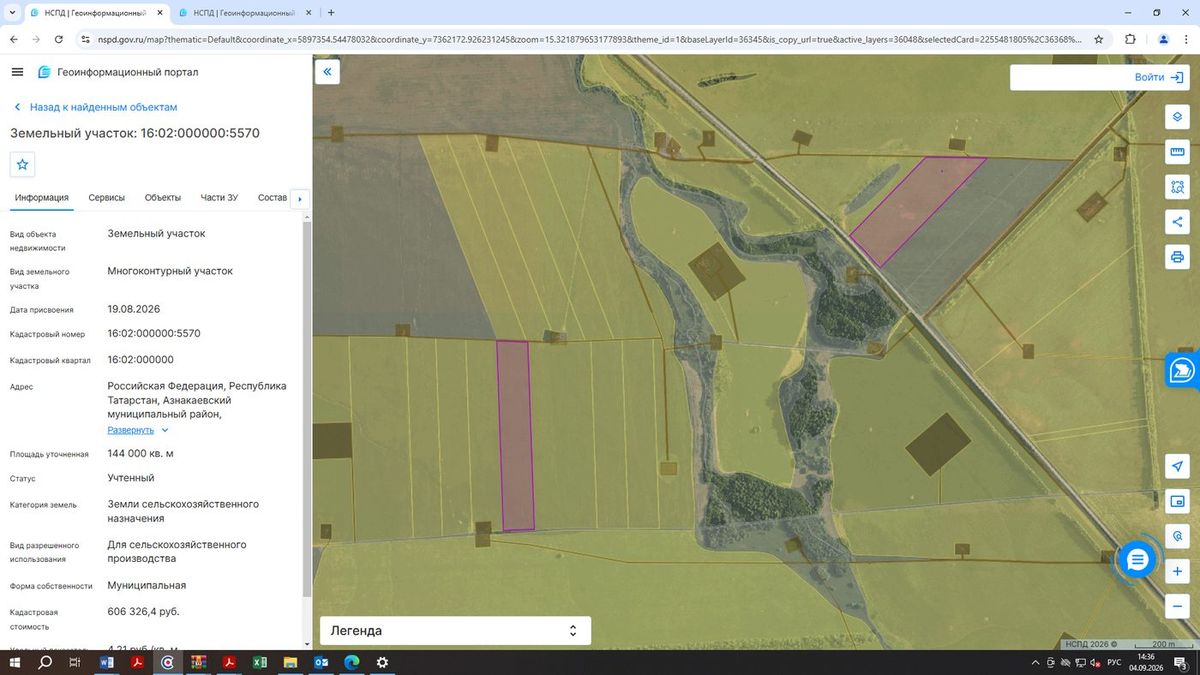Viewport: 1200px width, 675px height.
Task: Open a new browser tab
Action: point(331,13)
